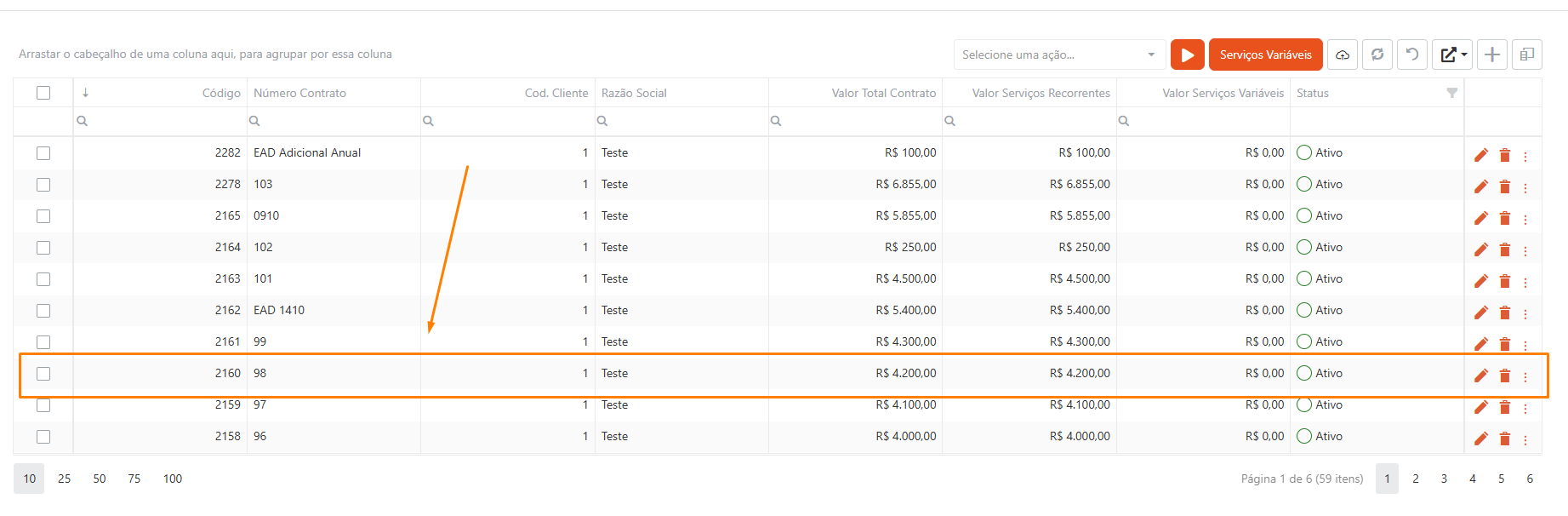Check the select-all header checkbox
Screen dimensions: 1568x516
[x=43, y=93]
